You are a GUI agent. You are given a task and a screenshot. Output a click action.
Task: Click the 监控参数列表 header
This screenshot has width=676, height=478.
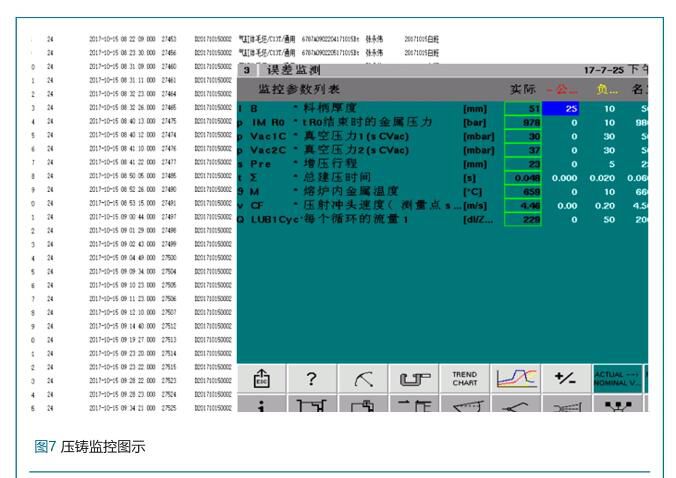click(x=299, y=89)
